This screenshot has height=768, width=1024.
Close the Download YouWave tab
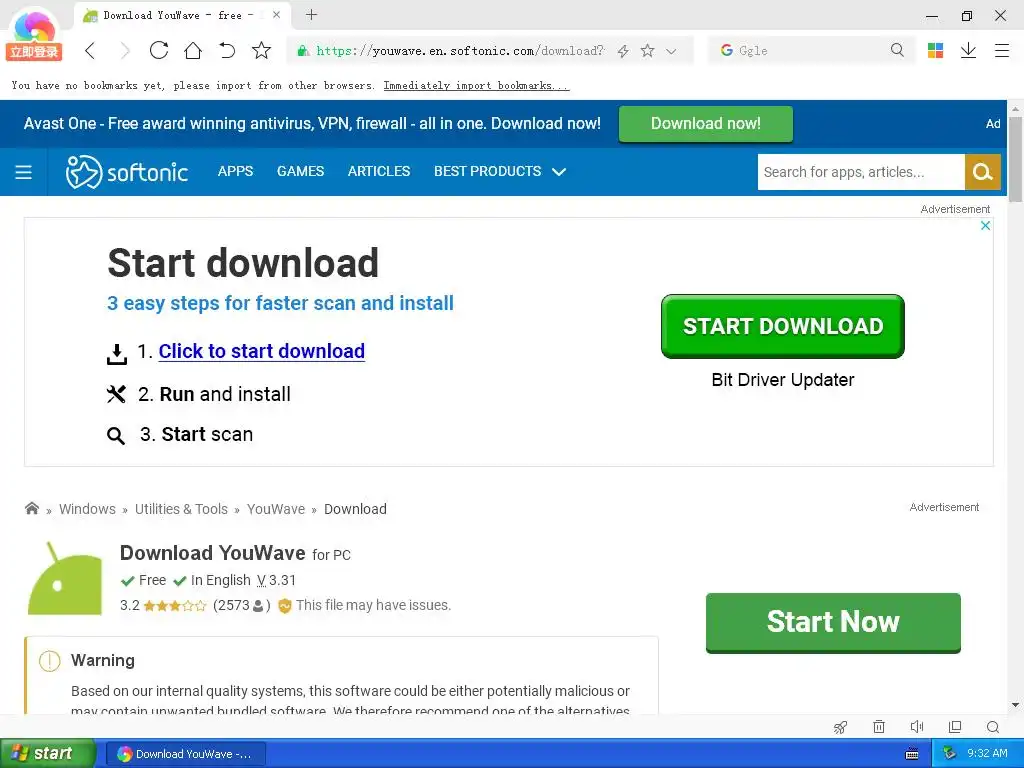coord(276,14)
